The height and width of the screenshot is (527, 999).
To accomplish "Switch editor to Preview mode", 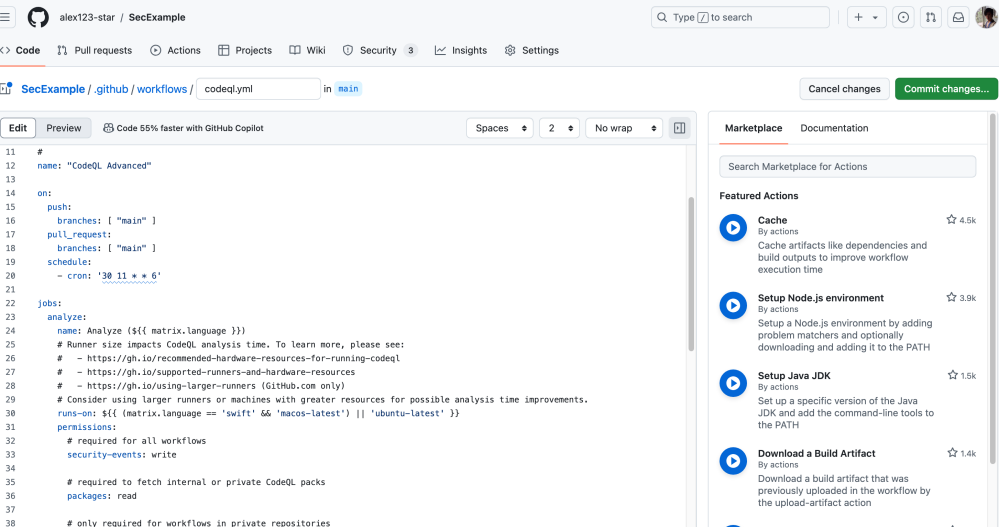I will [x=64, y=128].
